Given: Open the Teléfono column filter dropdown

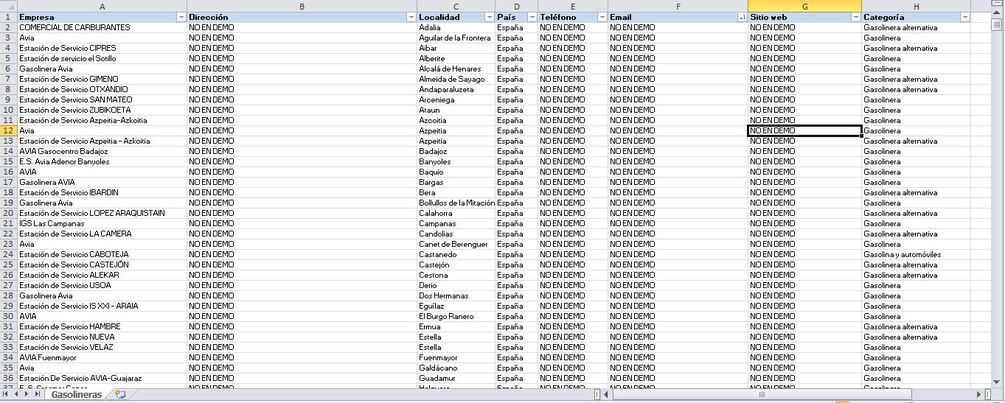Looking at the screenshot, I should pos(602,17).
